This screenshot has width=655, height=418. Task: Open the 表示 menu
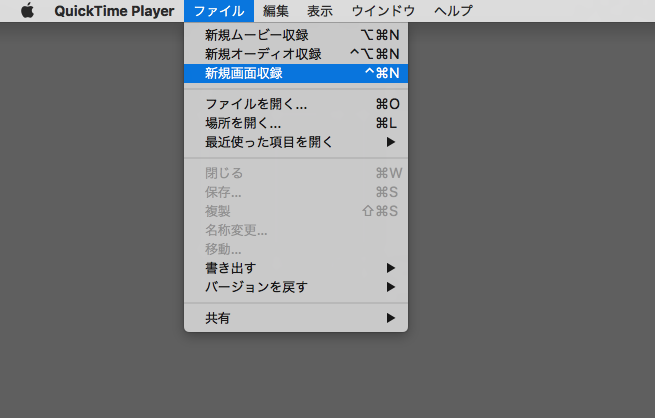point(320,11)
